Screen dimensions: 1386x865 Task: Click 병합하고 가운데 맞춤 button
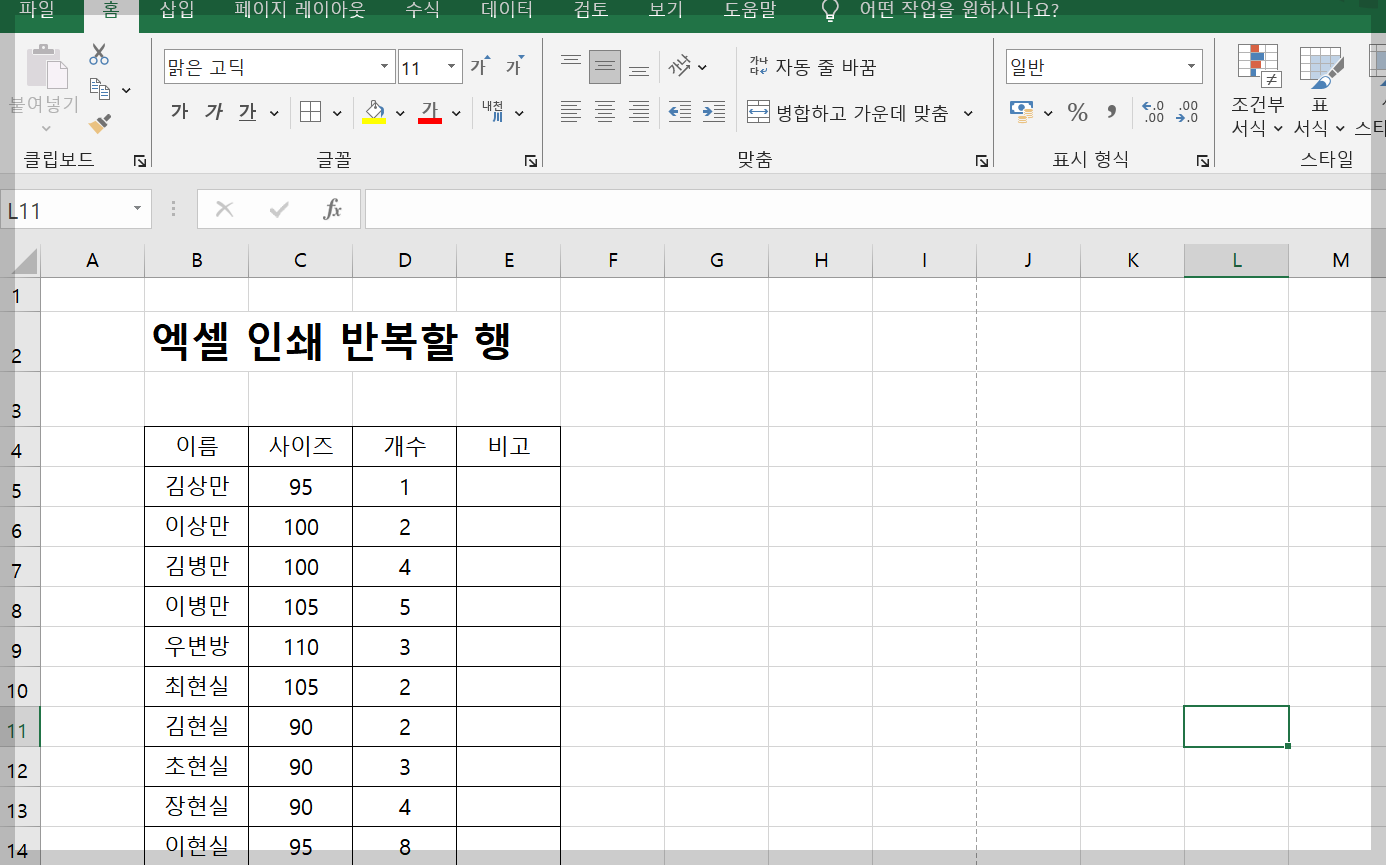click(848, 113)
